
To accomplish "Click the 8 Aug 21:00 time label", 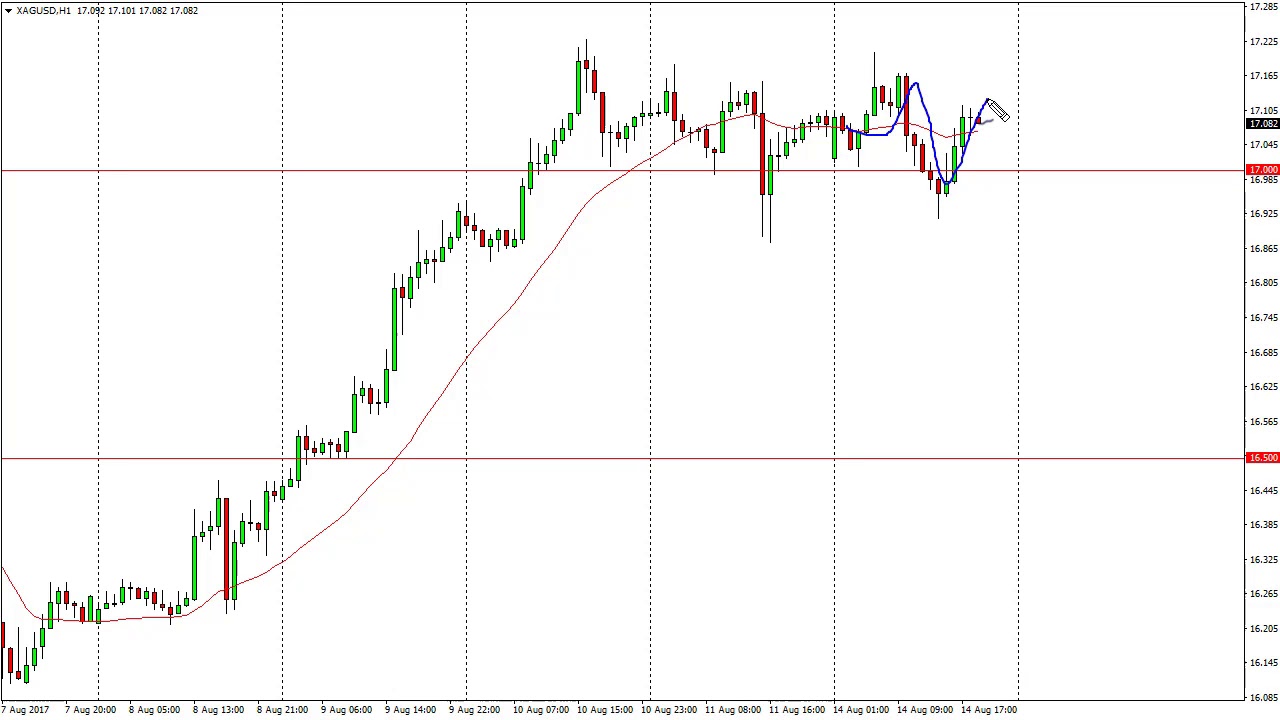I will pyautogui.click(x=282, y=711).
